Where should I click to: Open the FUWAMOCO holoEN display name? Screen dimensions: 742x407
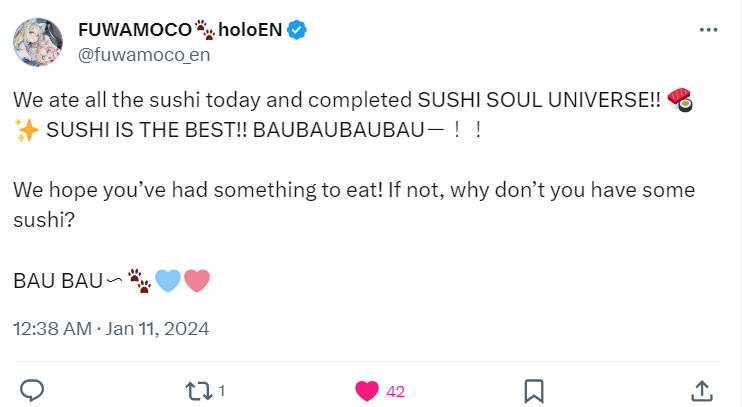tap(180, 30)
